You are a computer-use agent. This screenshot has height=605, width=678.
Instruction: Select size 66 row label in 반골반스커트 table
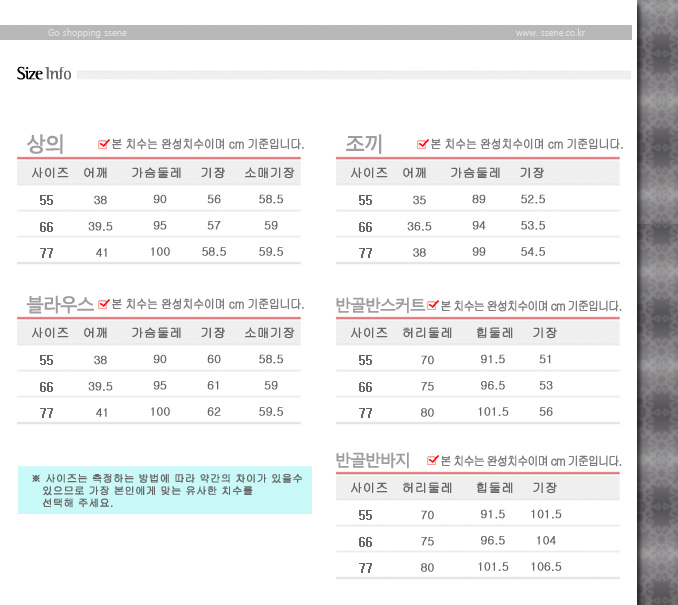(365, 387)
